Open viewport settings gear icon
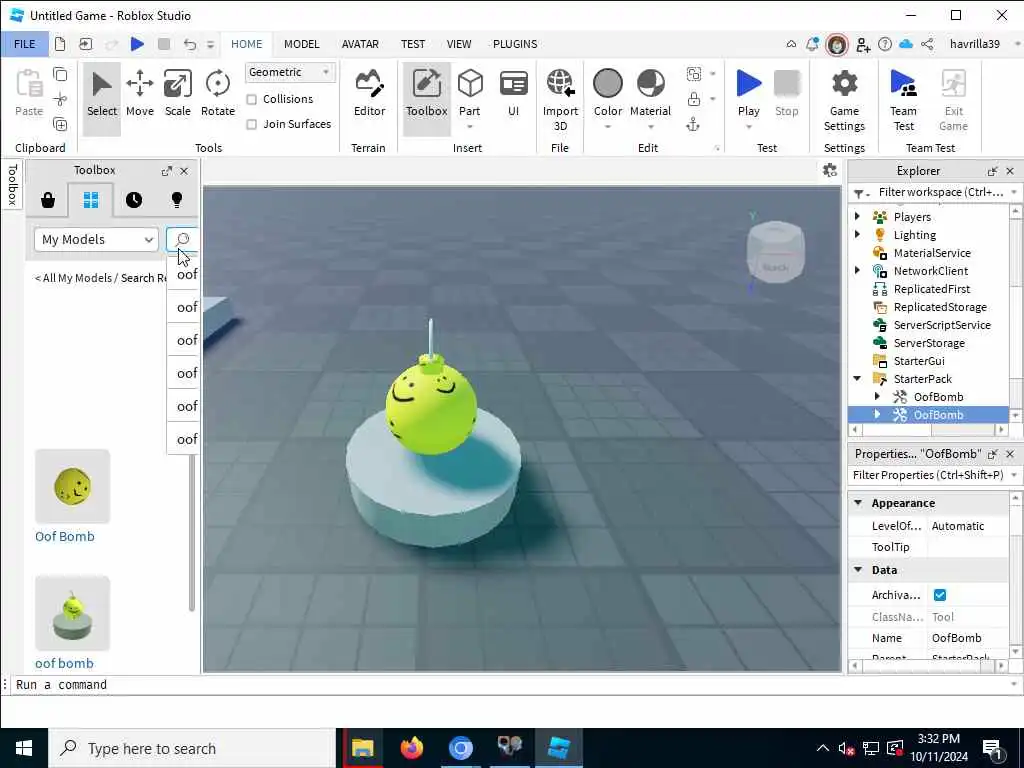 click(x=830, y=170)
